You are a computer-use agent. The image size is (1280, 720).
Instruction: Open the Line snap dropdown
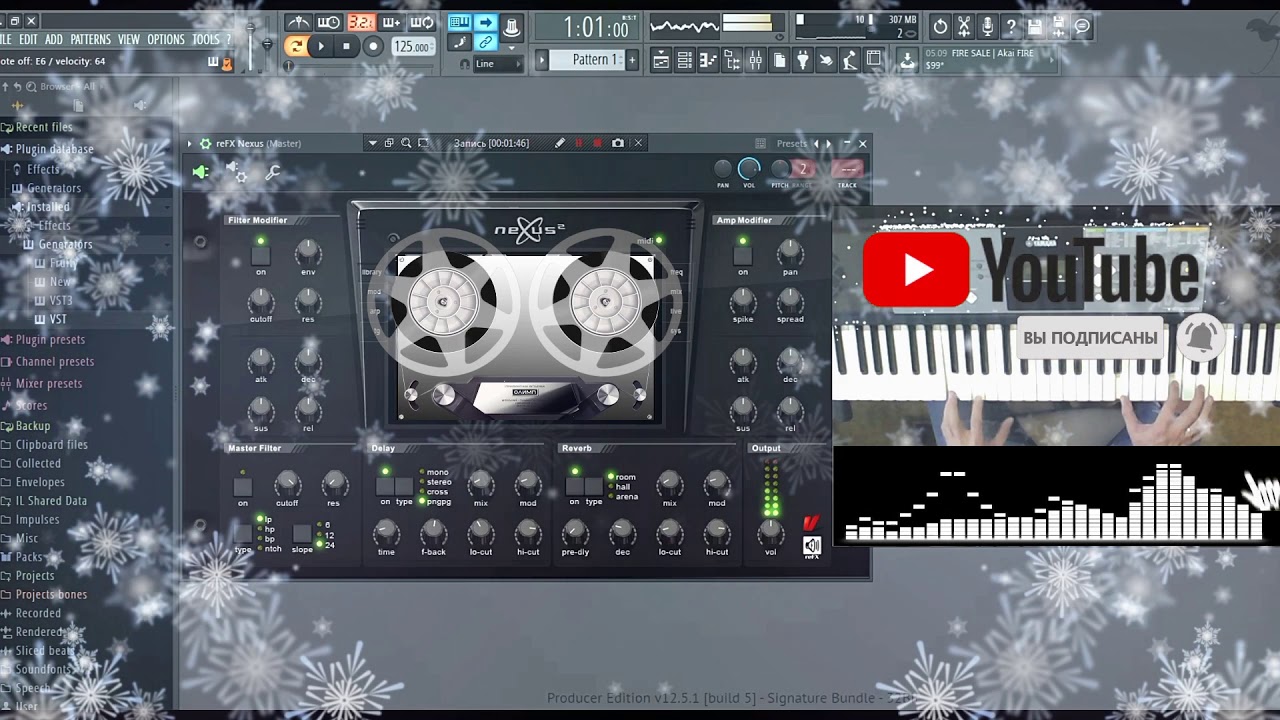497,64
